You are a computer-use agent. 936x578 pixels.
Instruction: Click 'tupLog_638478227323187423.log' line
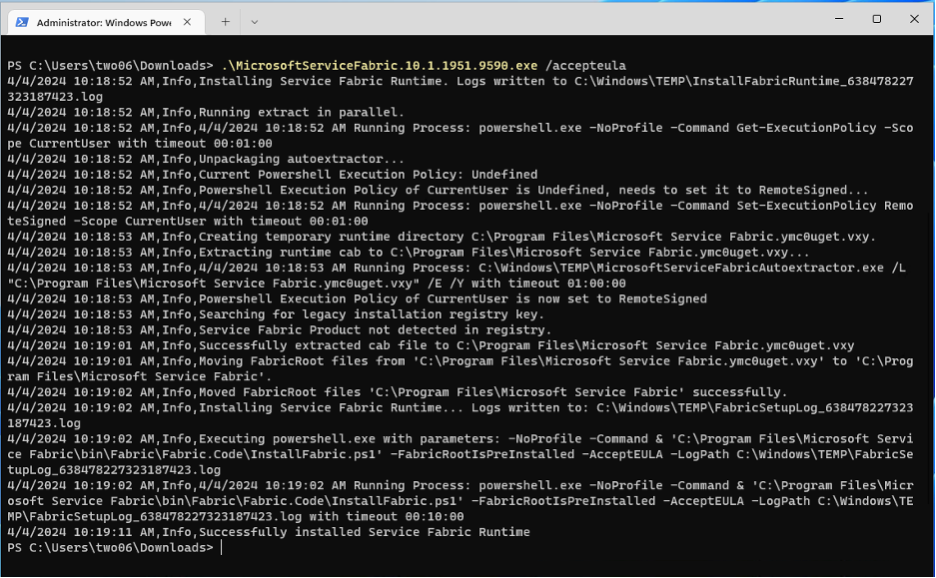coord(114,469)
